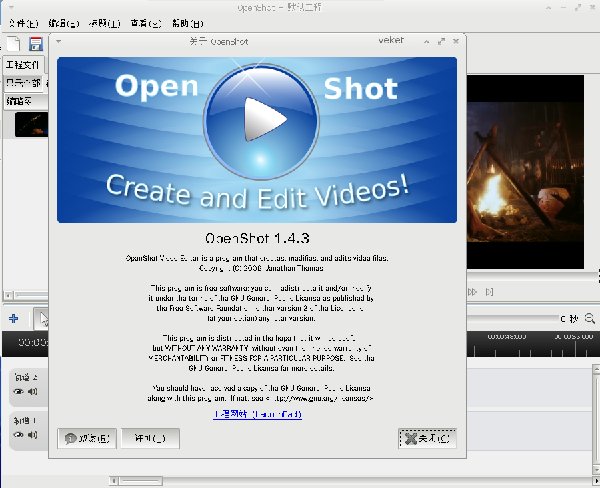Select the arrow pointer tool in timeline toolbar
The height and width of the screenshot is (488, 600).
[41, 318]
